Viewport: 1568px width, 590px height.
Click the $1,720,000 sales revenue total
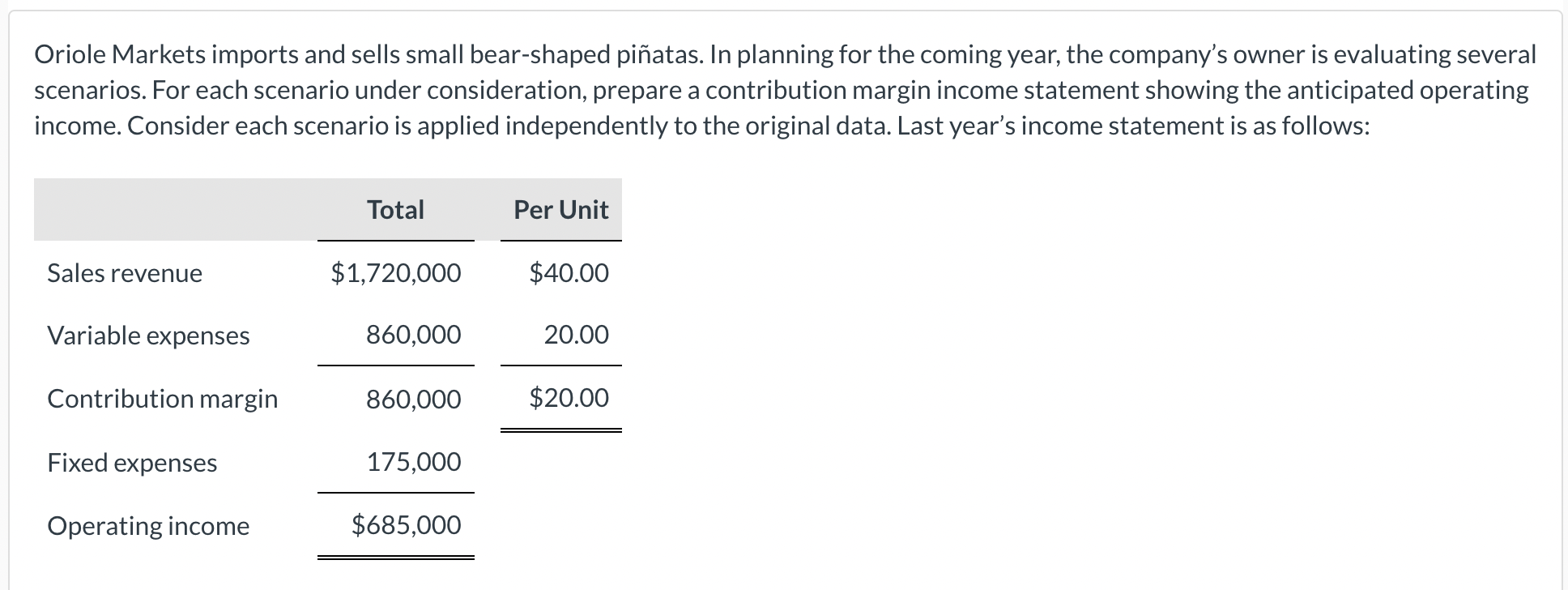pos(396,273)
